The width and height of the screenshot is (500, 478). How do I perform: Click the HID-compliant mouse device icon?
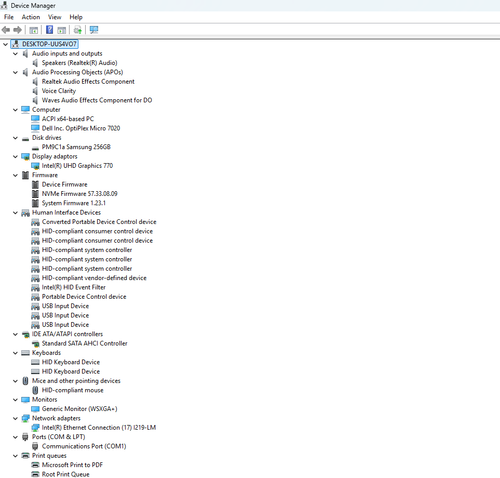[x=35, y=390]
